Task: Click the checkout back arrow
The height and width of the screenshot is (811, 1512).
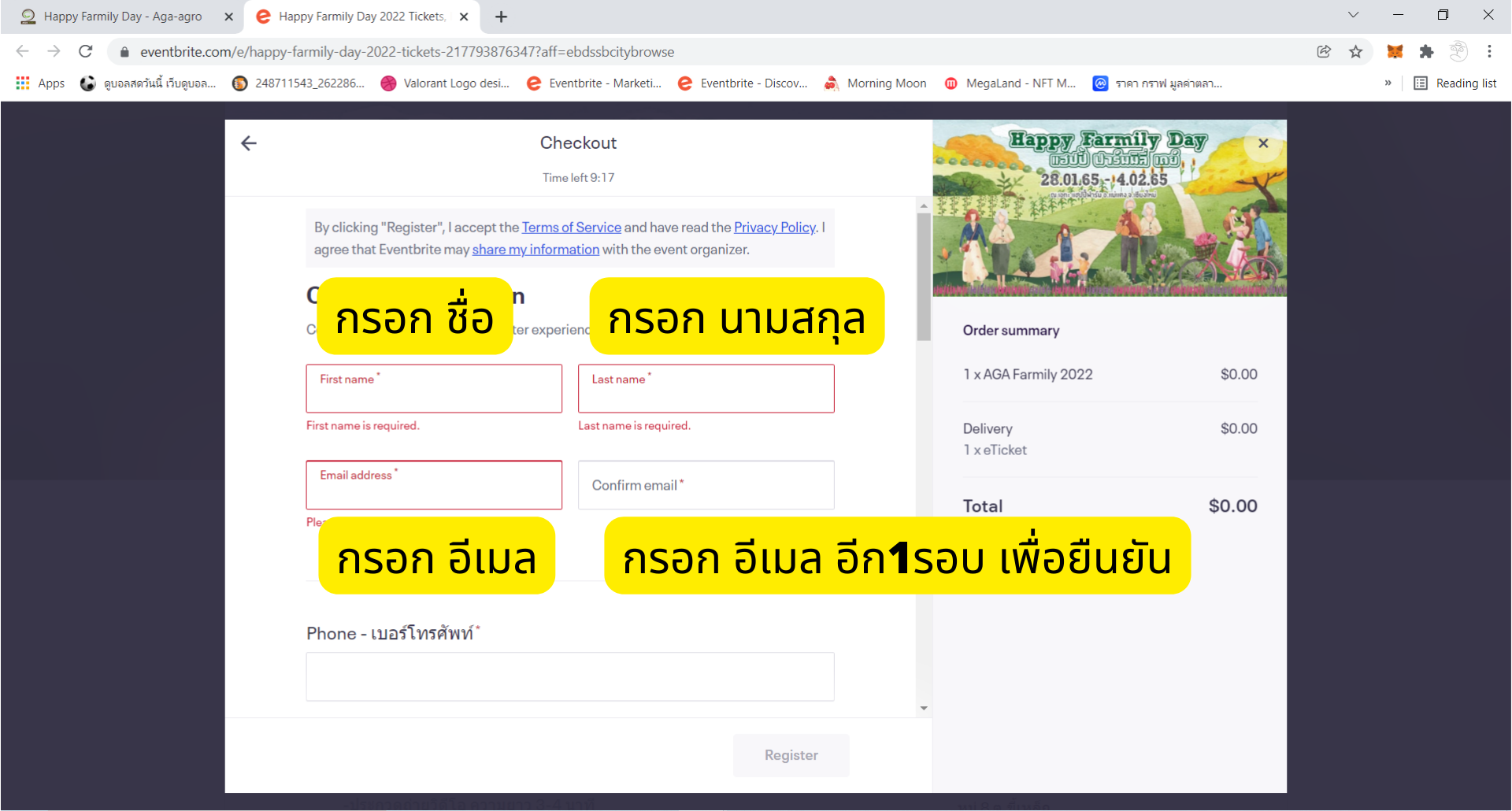Action: coord(249,143)
